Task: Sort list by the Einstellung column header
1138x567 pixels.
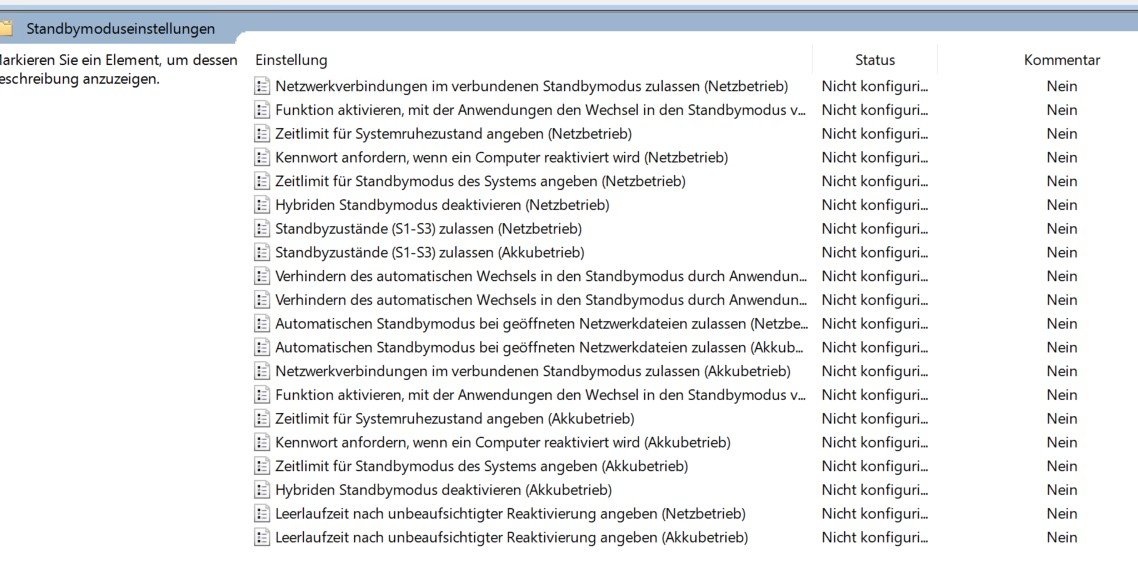Action: [291, 60]
